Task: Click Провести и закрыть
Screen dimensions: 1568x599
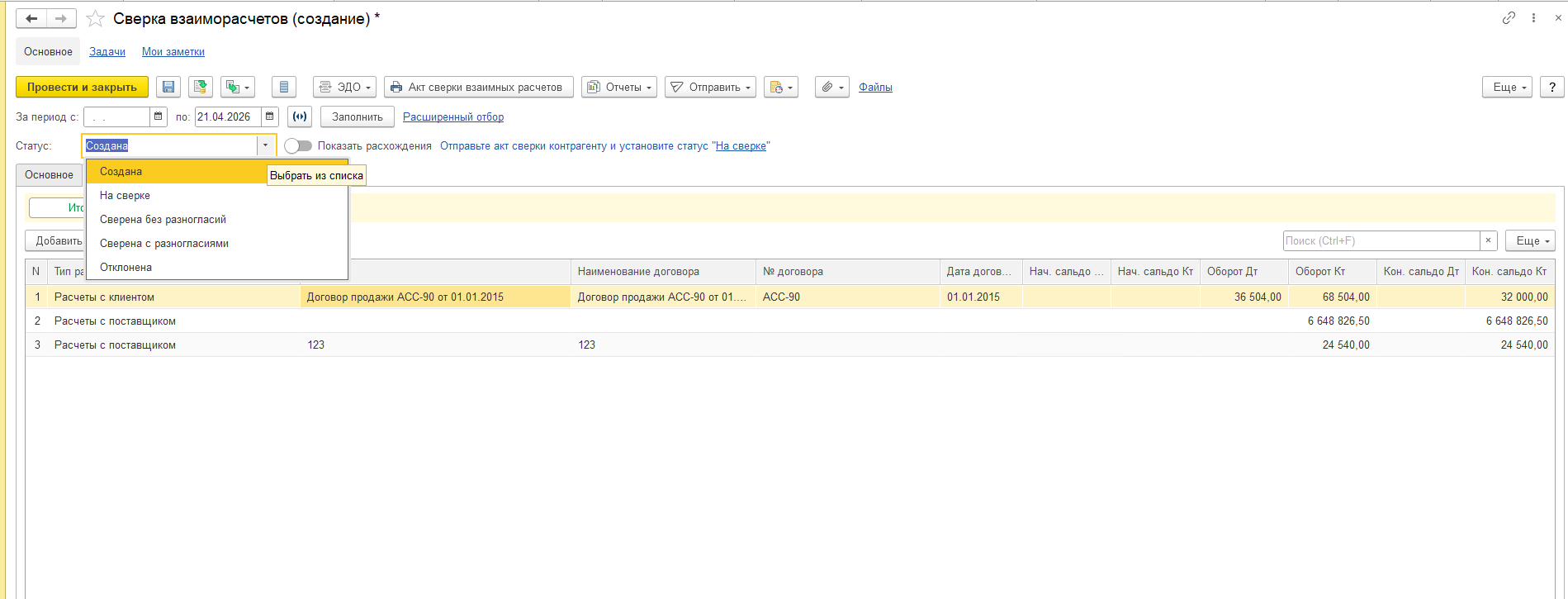Action: click(82, 87)
